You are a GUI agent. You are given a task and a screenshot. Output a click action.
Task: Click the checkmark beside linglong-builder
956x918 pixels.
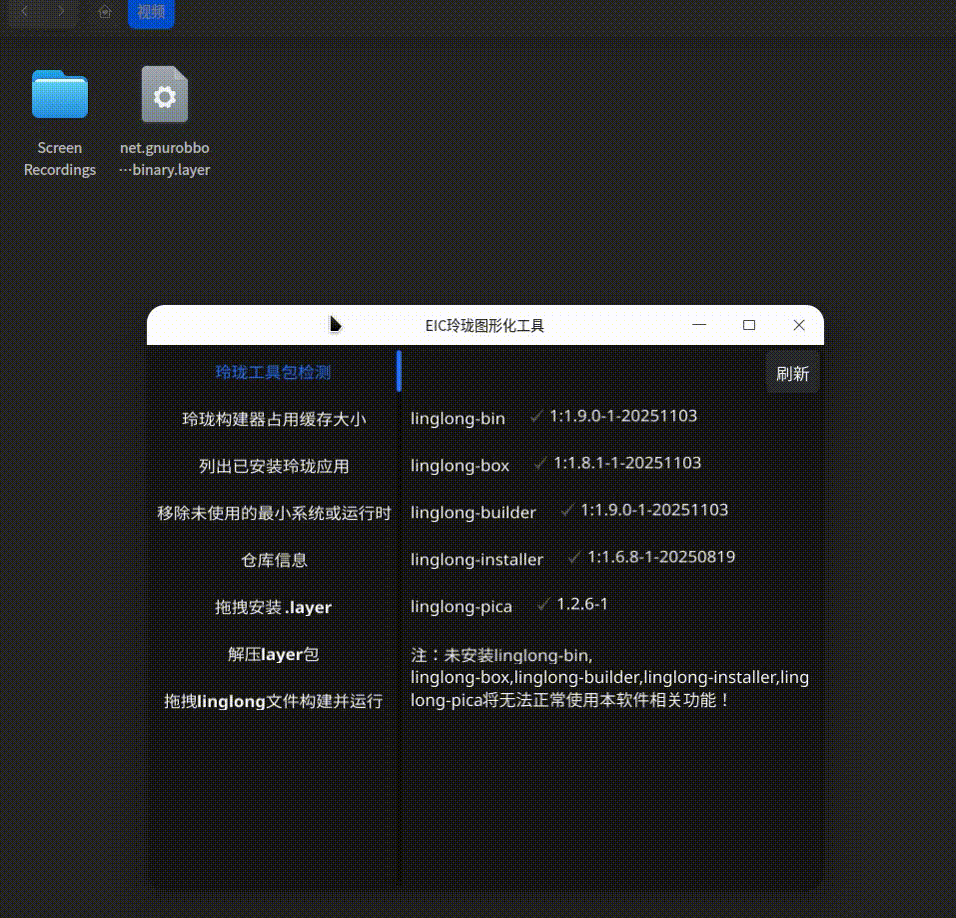coord(567,510)
